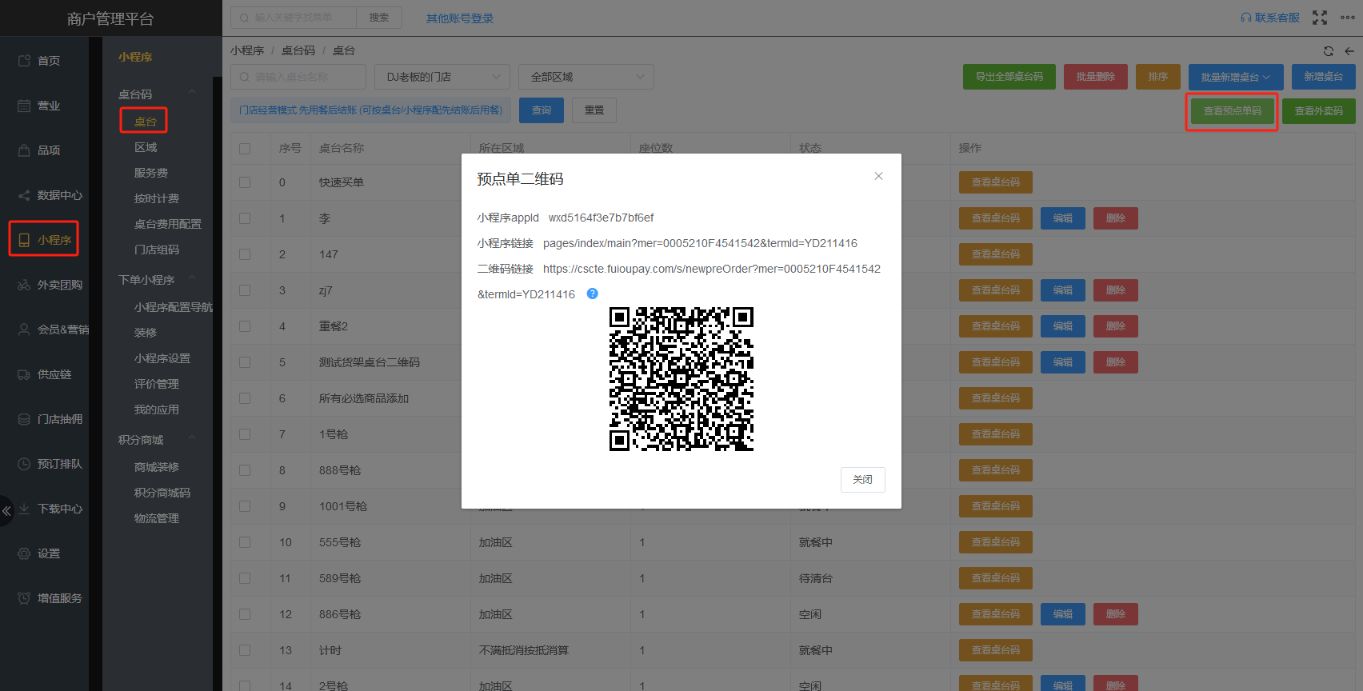Click the refresh icon above the table
1363x691 pixels.
tap(1328, 51)
